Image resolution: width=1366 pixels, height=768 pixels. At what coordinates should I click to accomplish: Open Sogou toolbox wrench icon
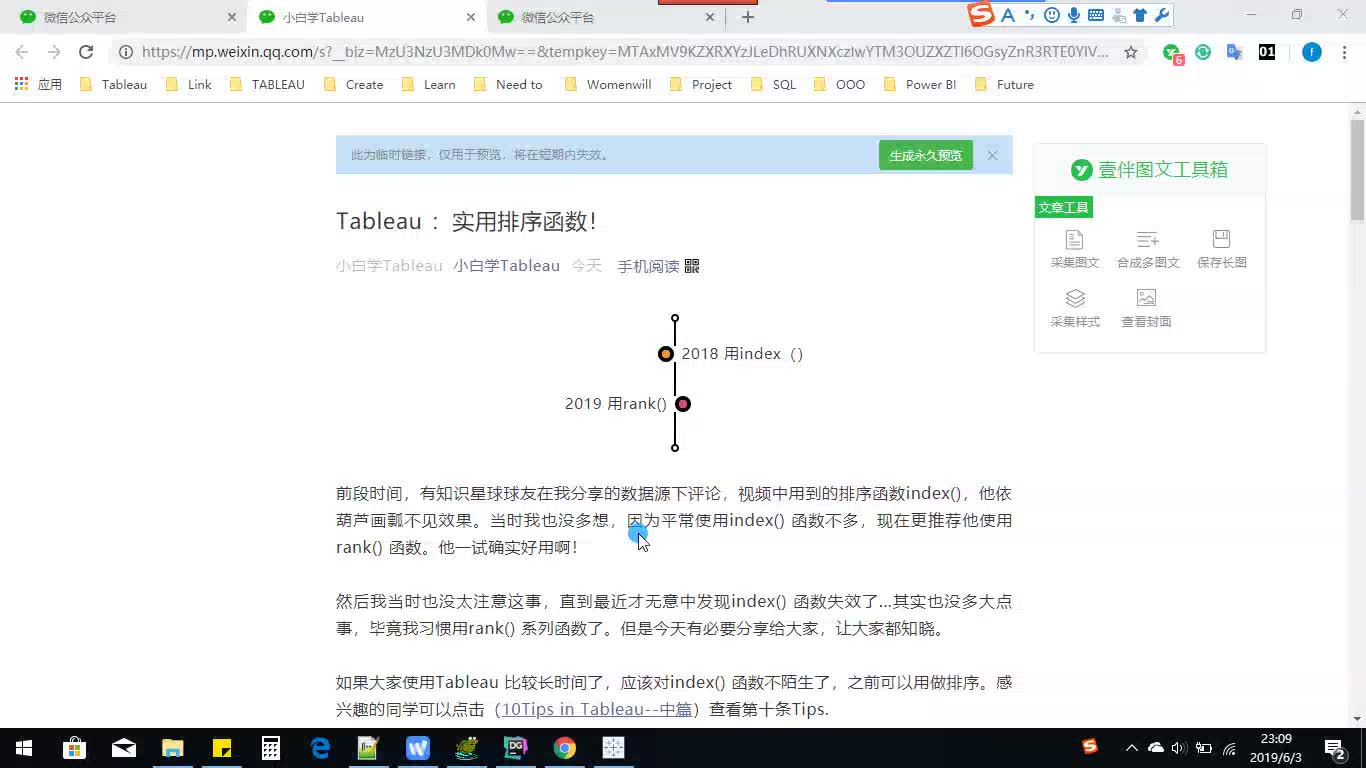(1162, 15)
